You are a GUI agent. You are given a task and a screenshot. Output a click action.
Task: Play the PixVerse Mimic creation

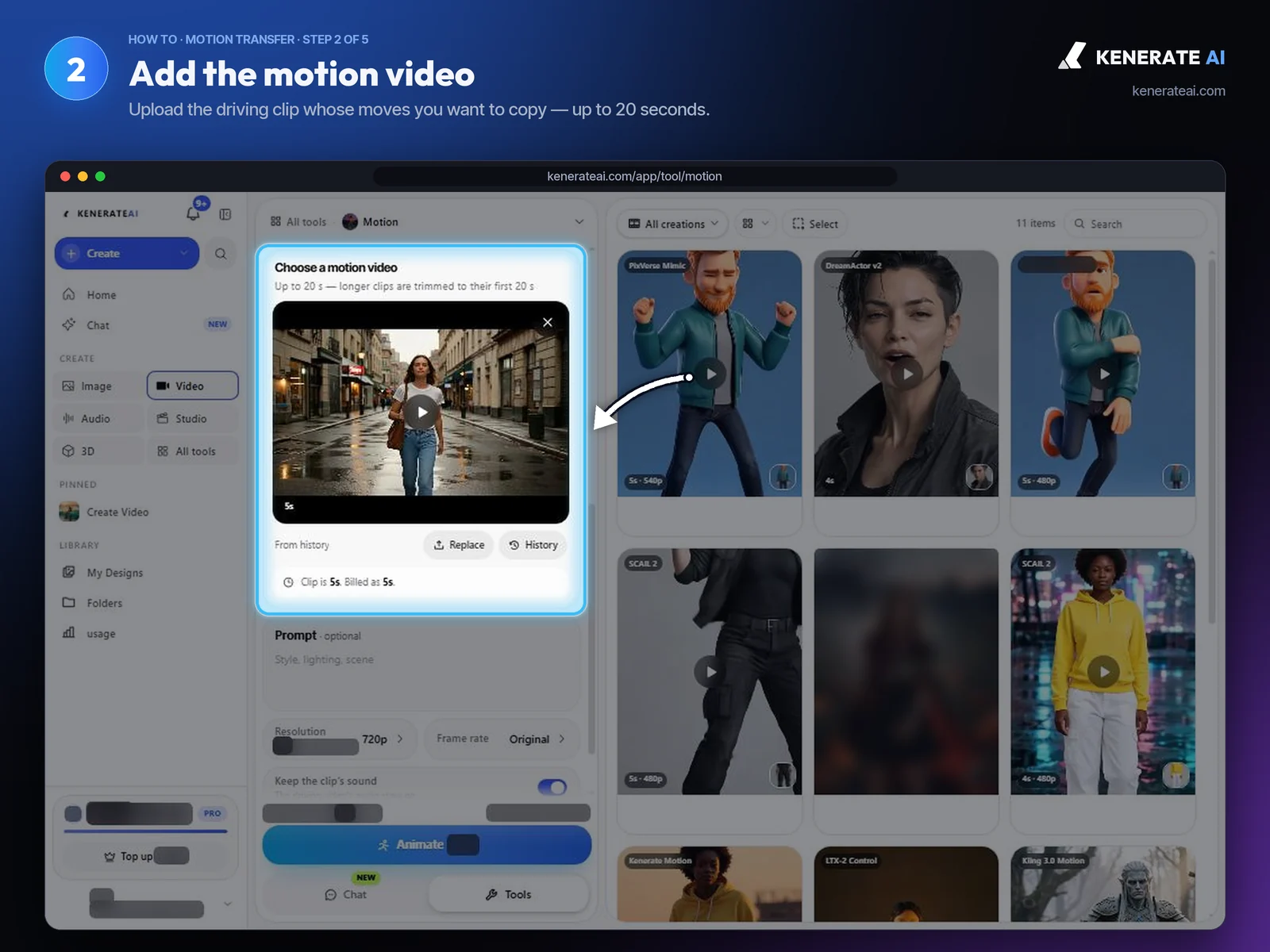coord(710,374)
